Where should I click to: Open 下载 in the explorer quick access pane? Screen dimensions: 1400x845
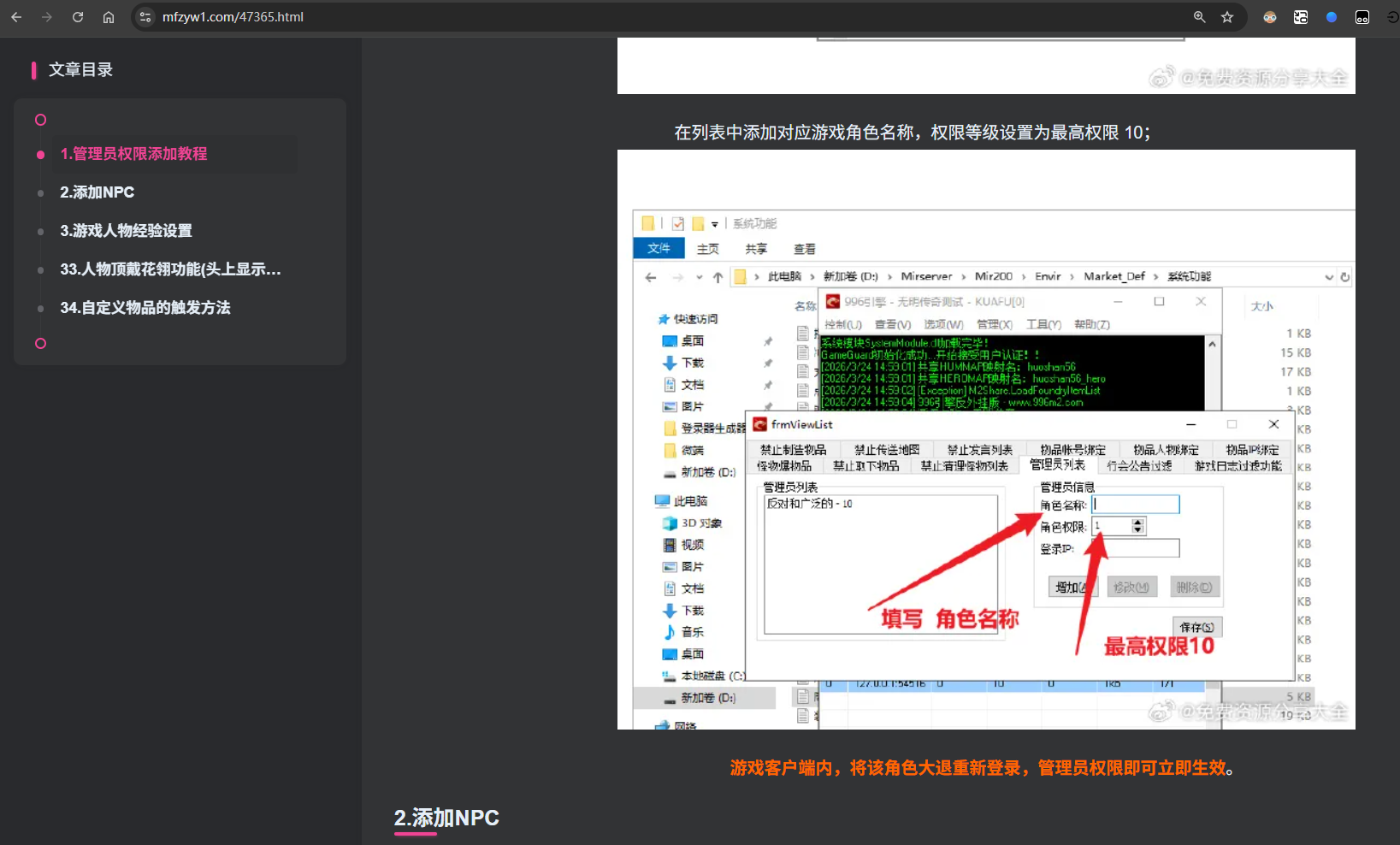pos(691,363)
